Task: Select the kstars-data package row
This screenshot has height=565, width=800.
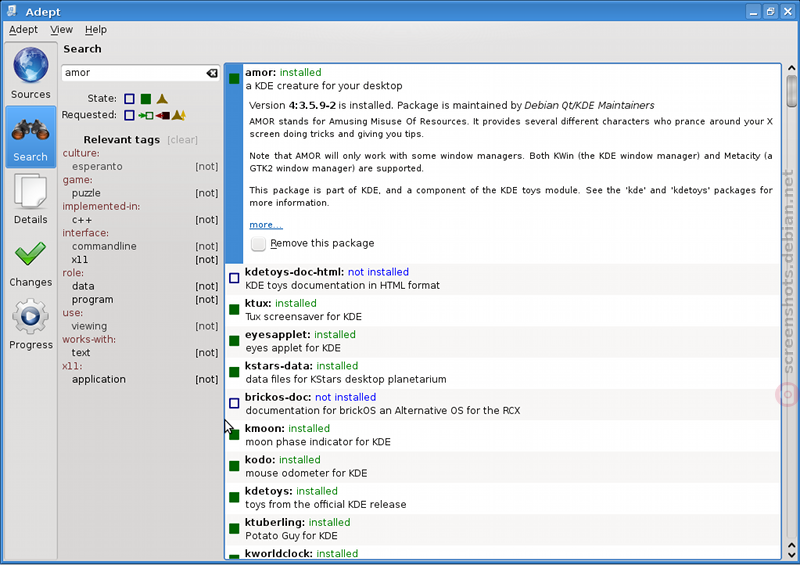Action: tap(503, 372)
